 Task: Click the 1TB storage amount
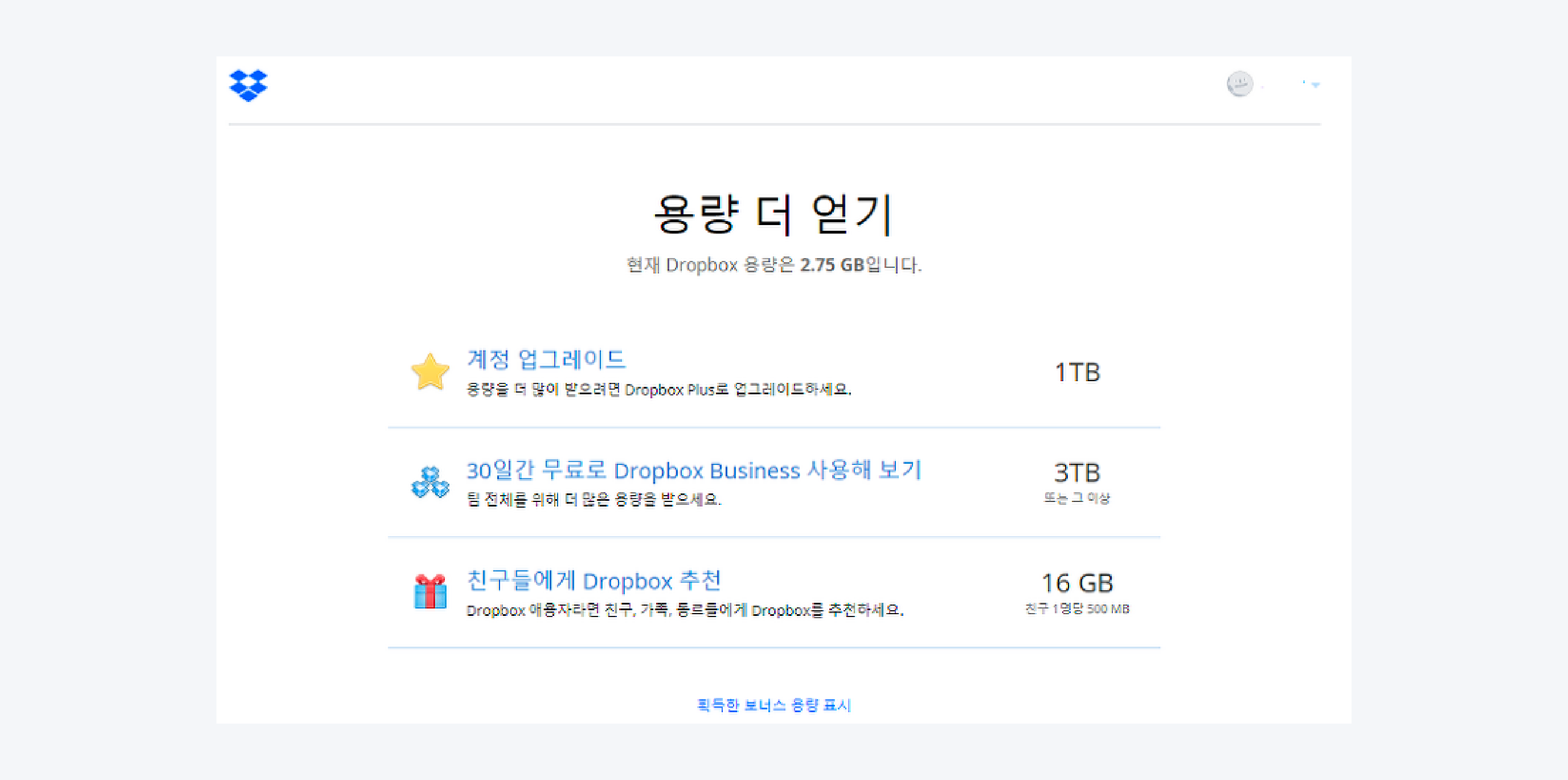pyautogui.click(x=1077, y=372)
